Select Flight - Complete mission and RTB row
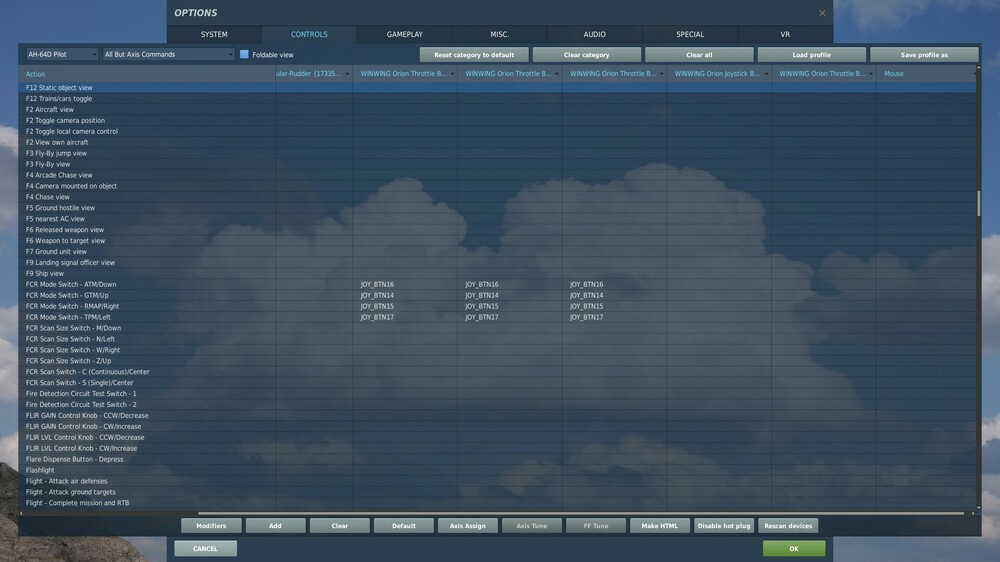1000x562 pixels. click(497, 503)
